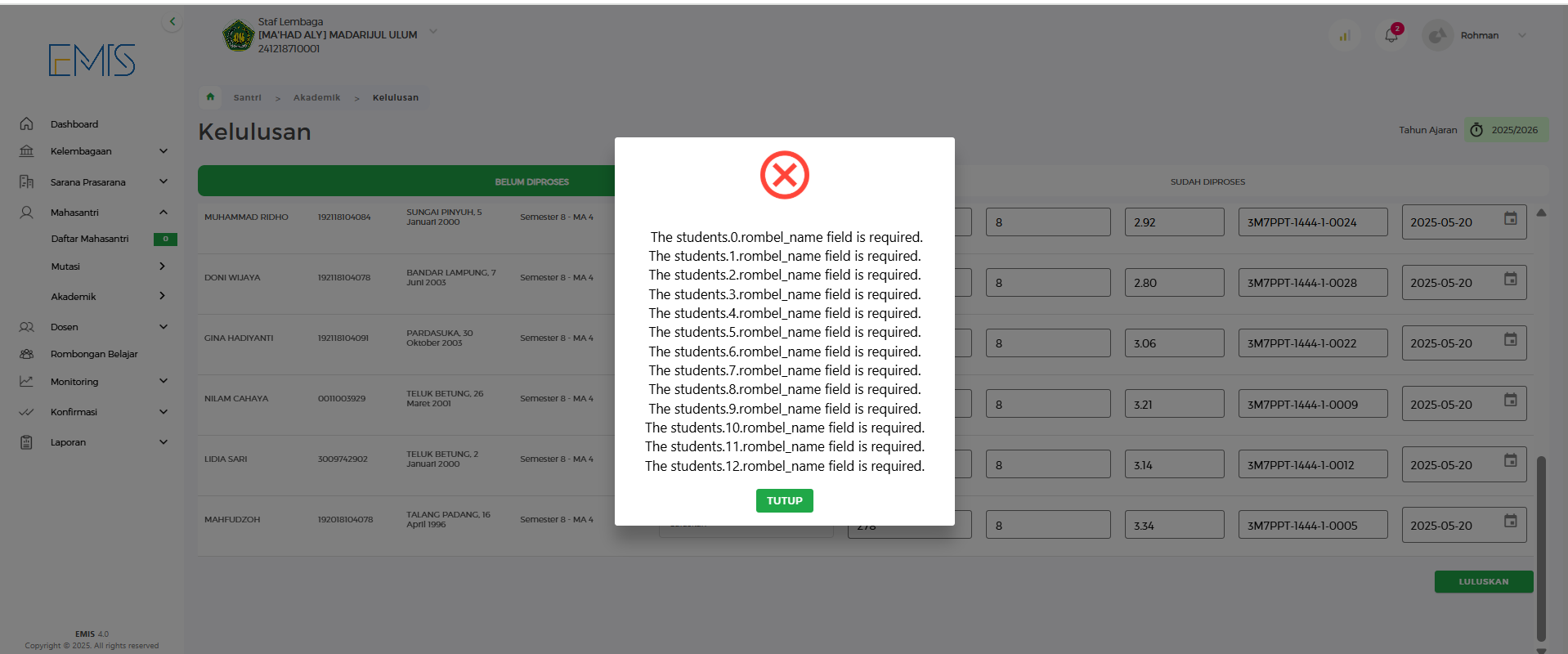This screenshot has height=654, width=1568.
Task: Click the home icon in breadcrumb
Action: (x=210, y=97)
